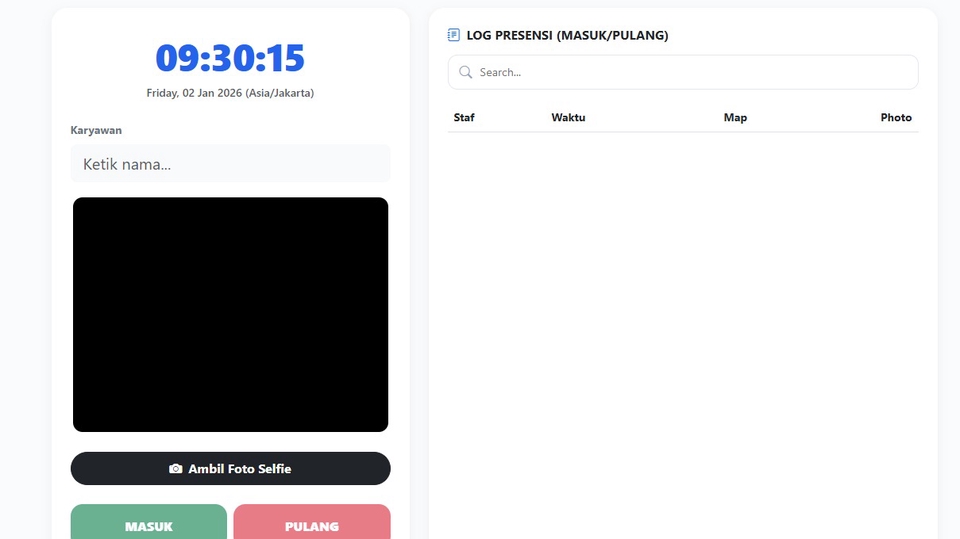Click the black camera preview area
960x539 pixels.
(x=230, y=314)
